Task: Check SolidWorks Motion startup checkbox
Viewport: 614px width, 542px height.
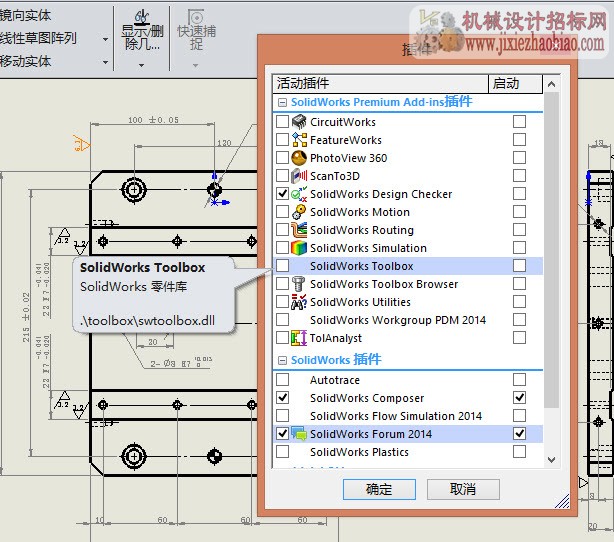Action: point(519,212)
